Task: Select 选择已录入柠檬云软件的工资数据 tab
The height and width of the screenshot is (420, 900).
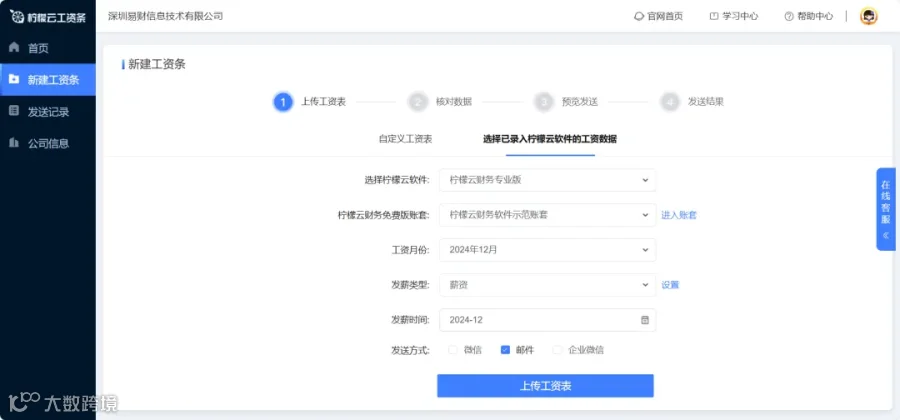Action: (x=550, y=139)
